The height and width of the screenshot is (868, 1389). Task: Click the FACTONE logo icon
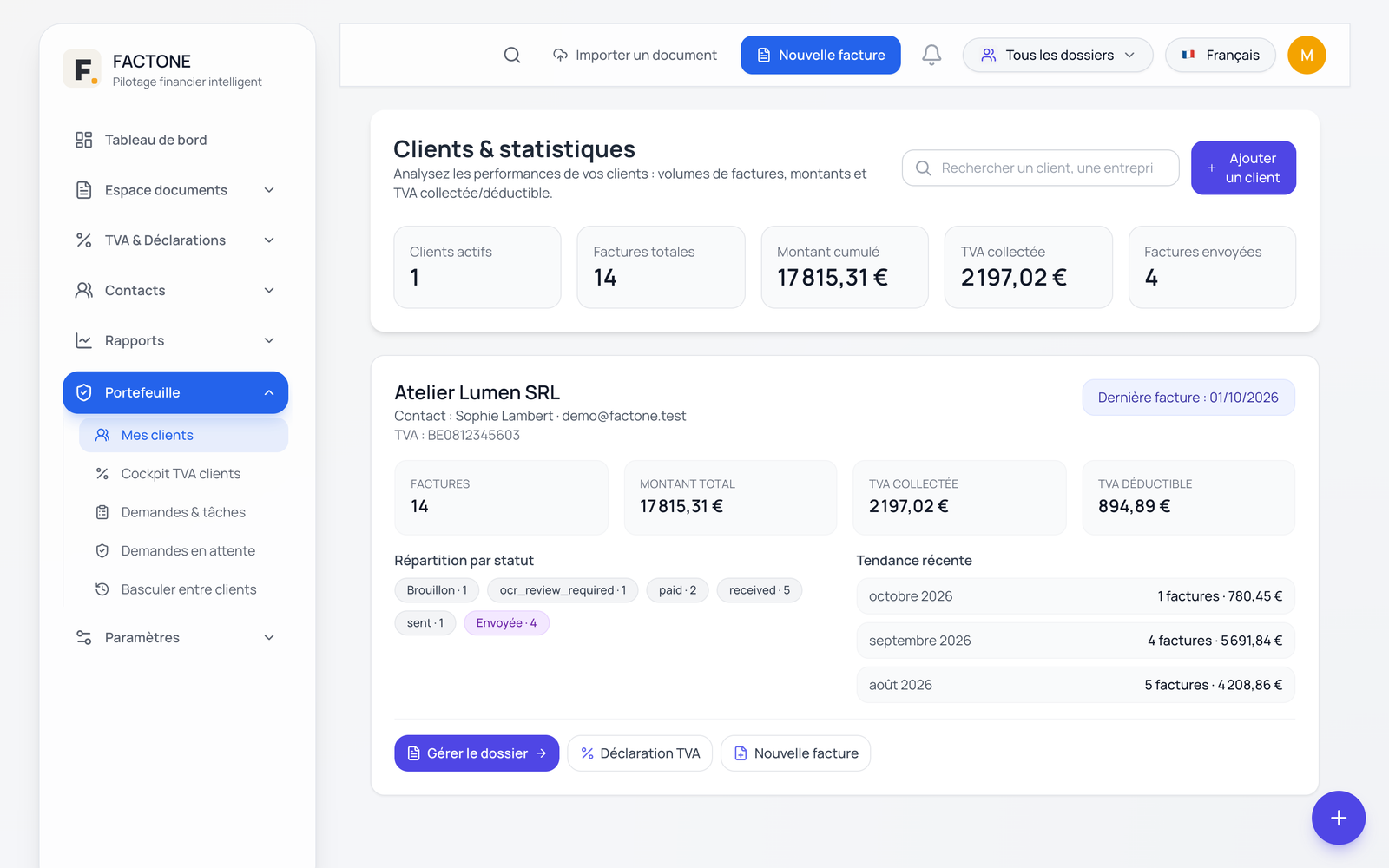[82, 69]
